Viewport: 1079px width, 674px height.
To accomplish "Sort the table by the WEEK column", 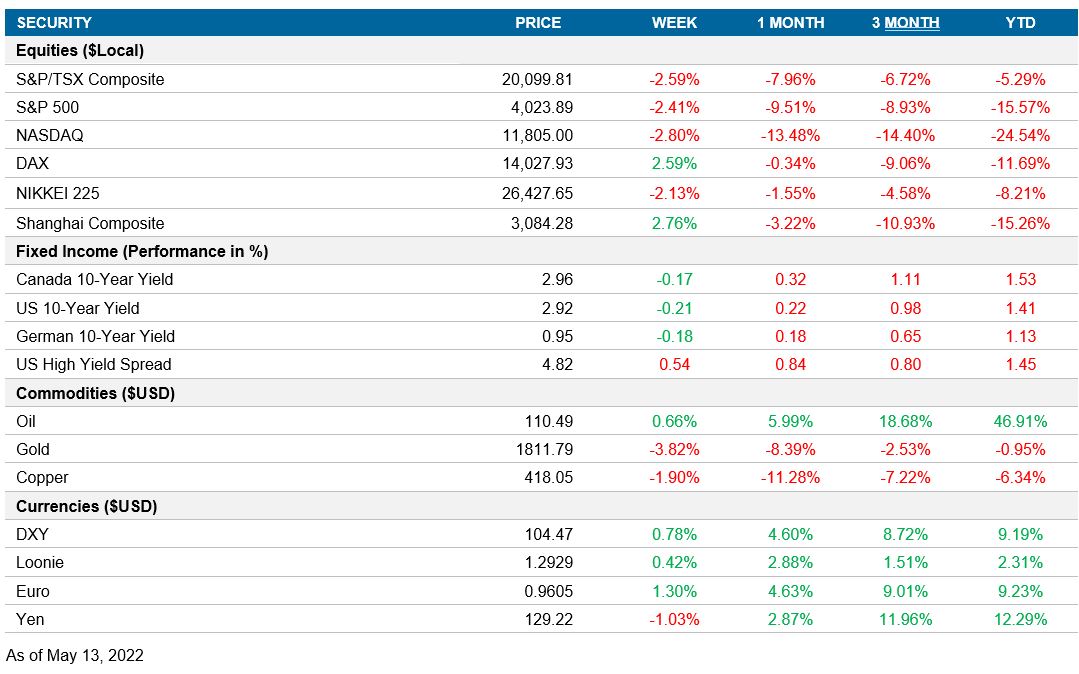I will click(x=675, y=22).
